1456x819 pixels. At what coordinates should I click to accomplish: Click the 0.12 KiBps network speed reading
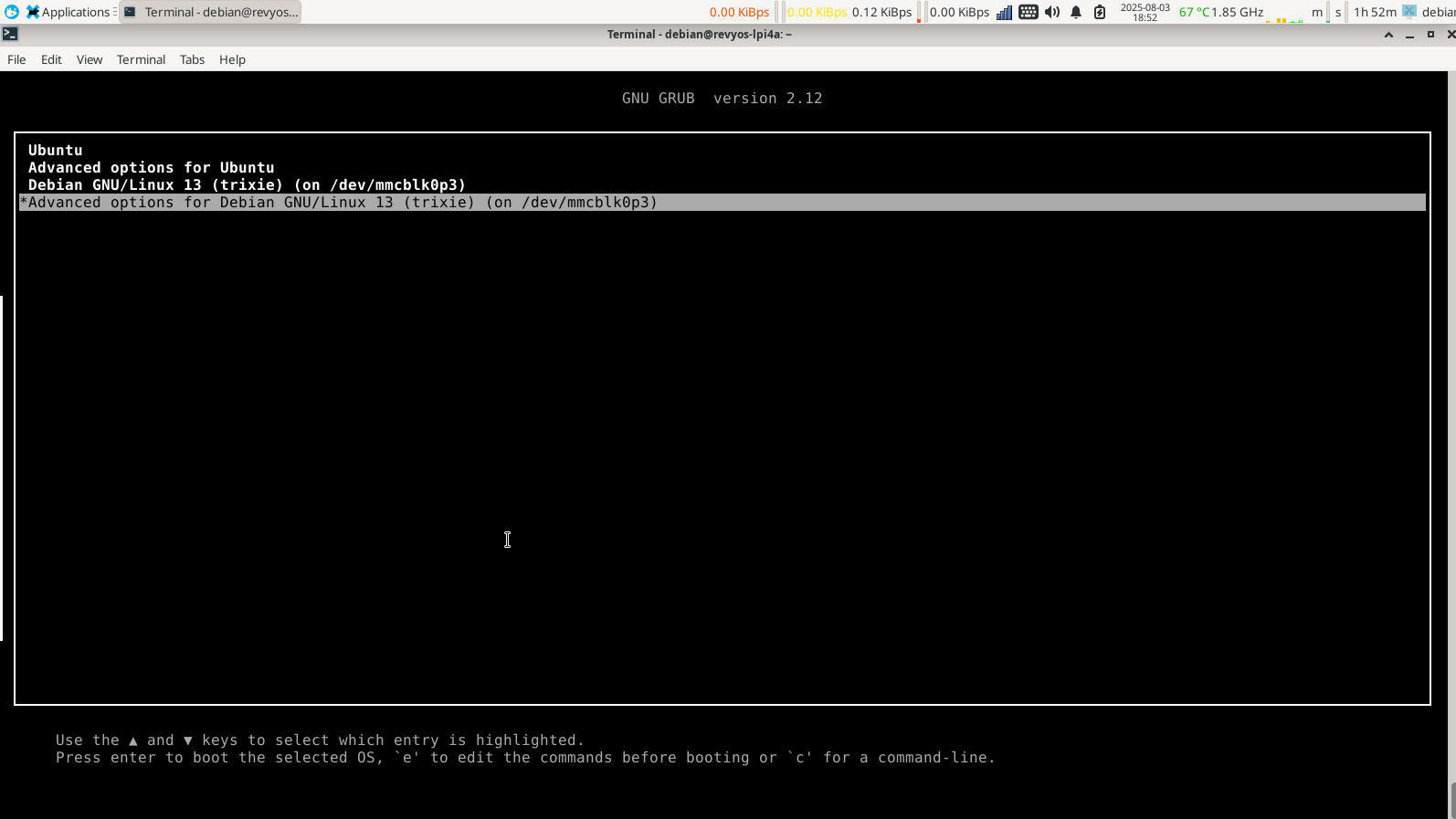coord(881,12)
